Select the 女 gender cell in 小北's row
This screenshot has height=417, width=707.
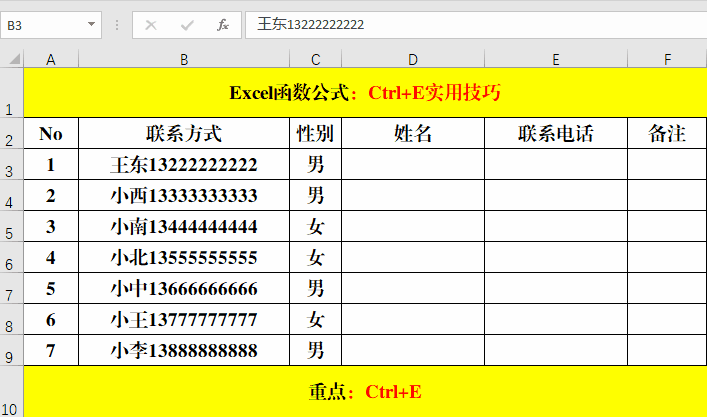(x=316, y=257)
